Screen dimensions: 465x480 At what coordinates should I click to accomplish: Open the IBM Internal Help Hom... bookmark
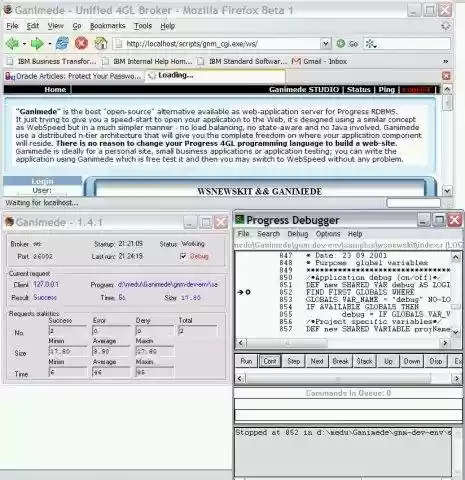click(x=148, y=61)
